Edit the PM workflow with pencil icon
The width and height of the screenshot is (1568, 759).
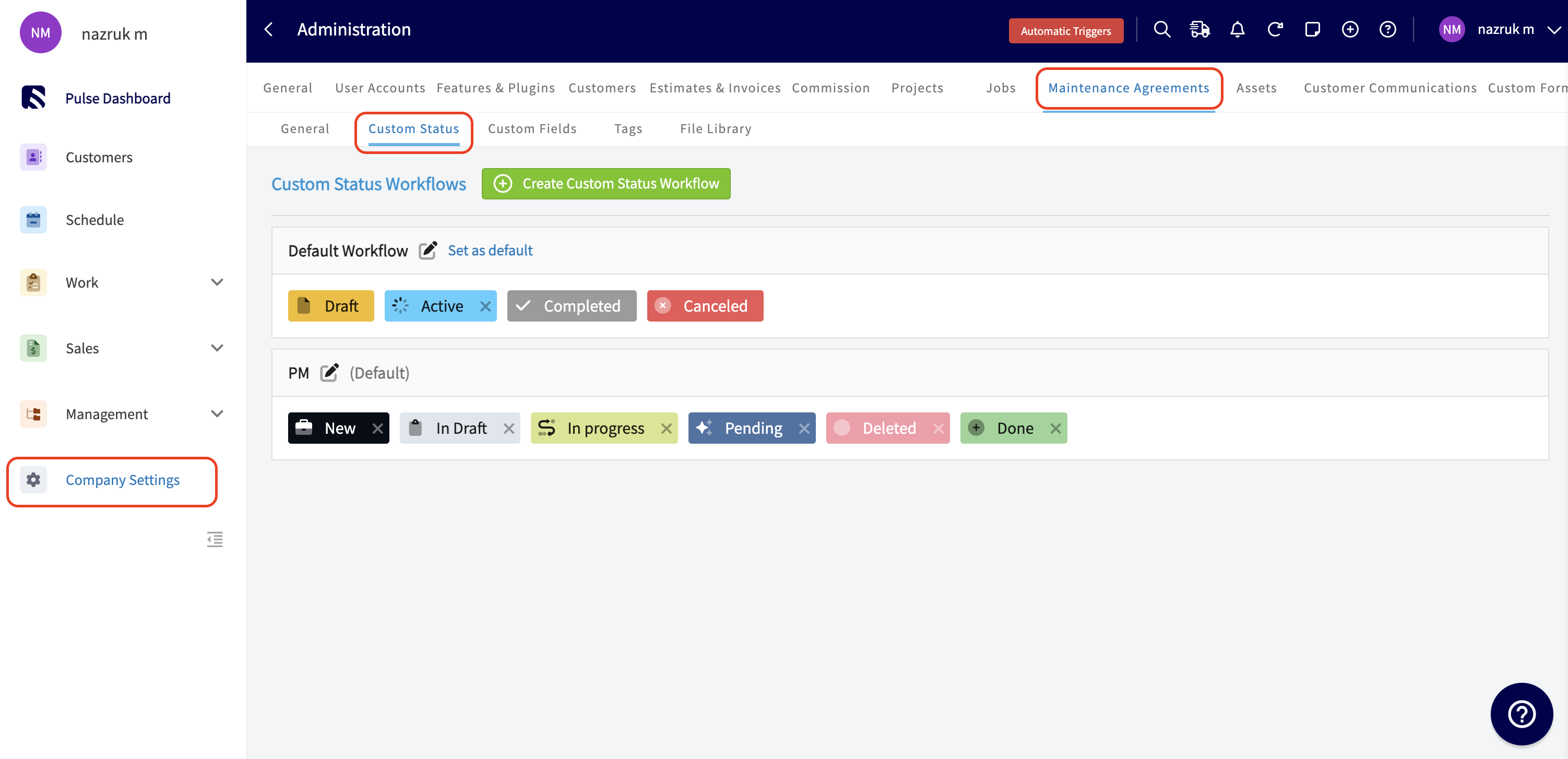[329, 373]
